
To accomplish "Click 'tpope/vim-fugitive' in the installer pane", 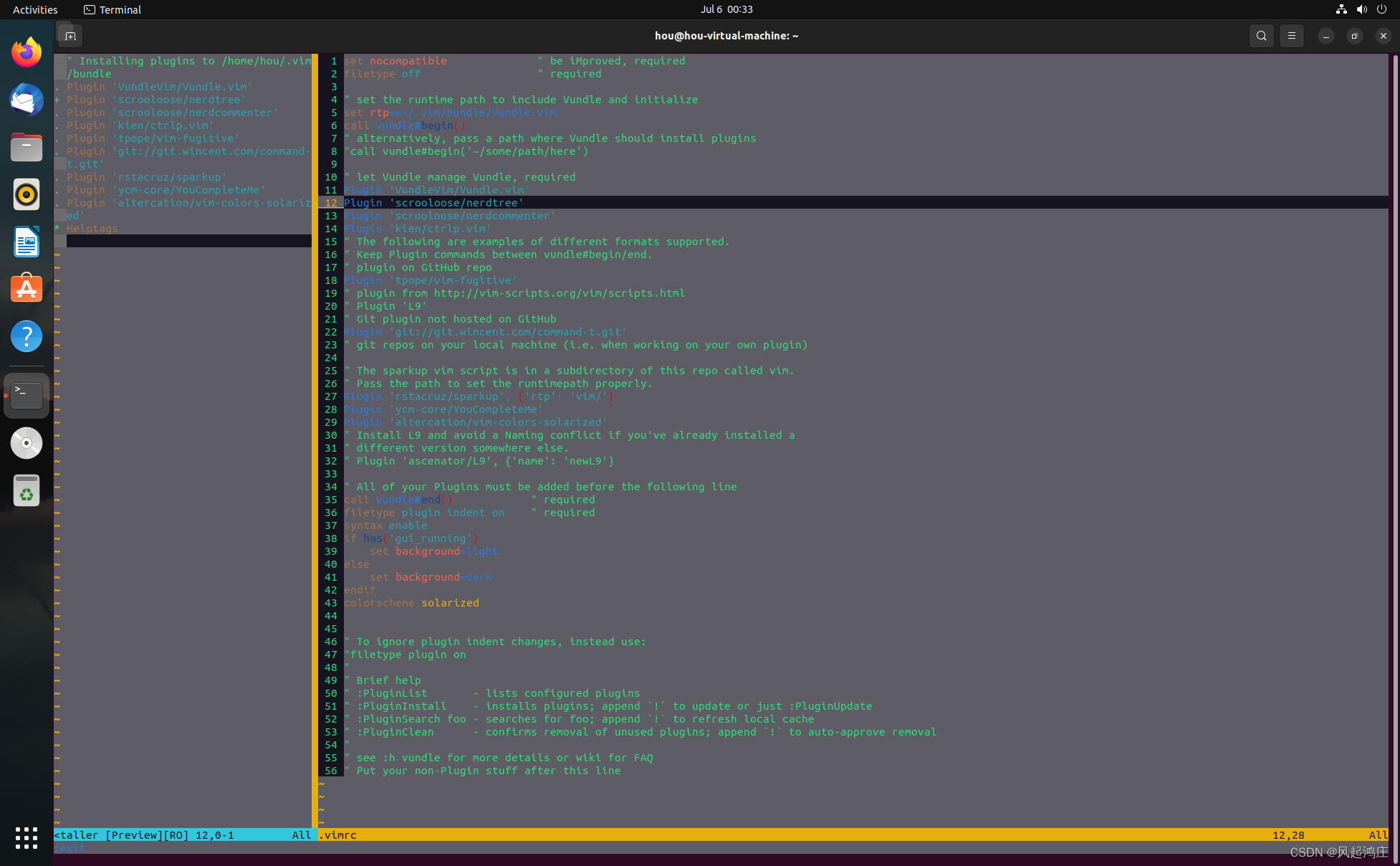I will pyautogui.click(x=176, y=138).
